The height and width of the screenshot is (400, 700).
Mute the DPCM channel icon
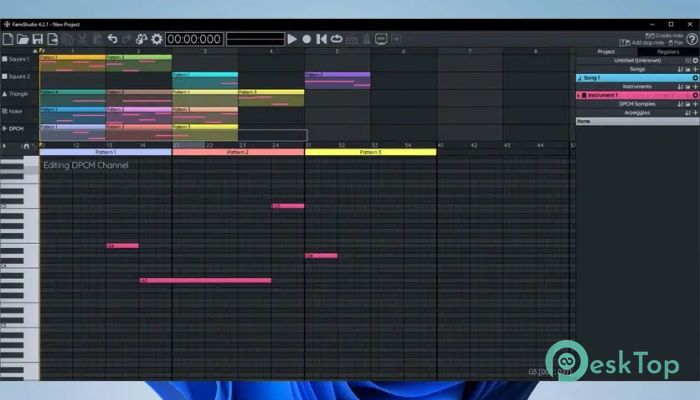pyautogui.click(x=4, y=129)
